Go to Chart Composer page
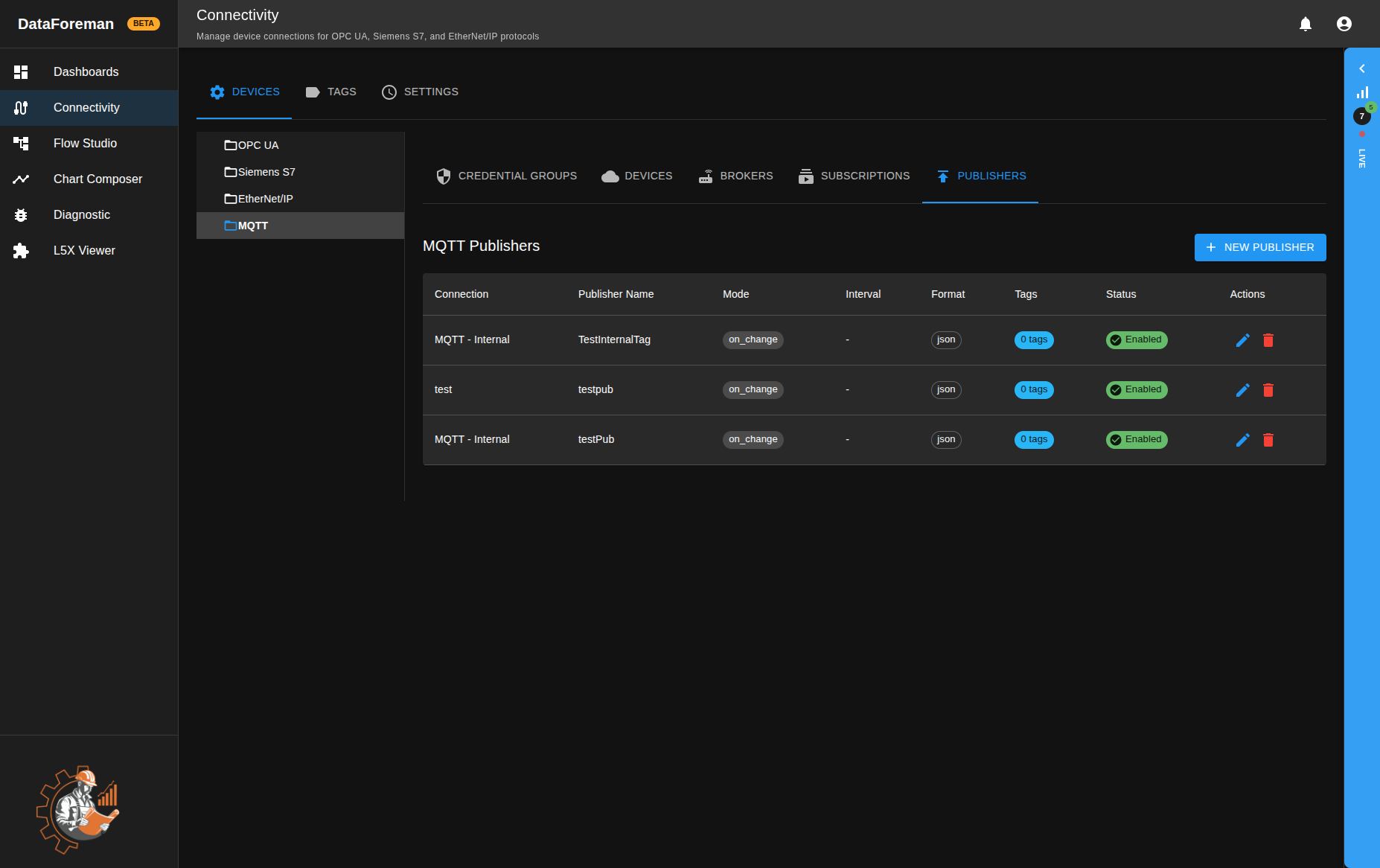The height and width of the screenshot is (868, 1380). (x=98, y=179)
